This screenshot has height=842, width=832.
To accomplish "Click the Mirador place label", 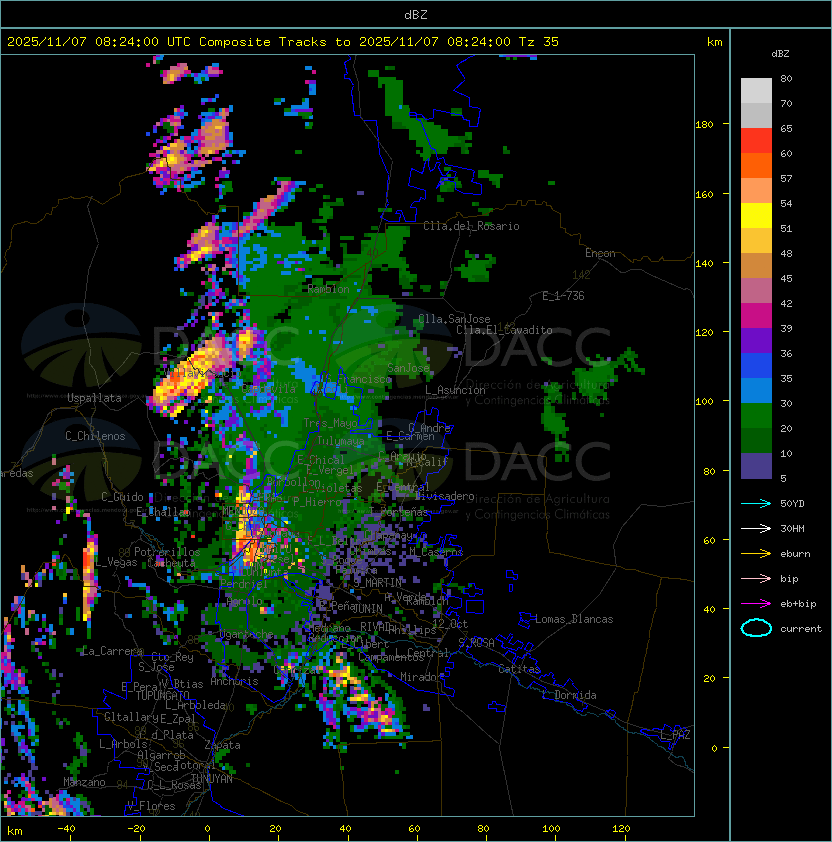I will (x=421, y=677).
